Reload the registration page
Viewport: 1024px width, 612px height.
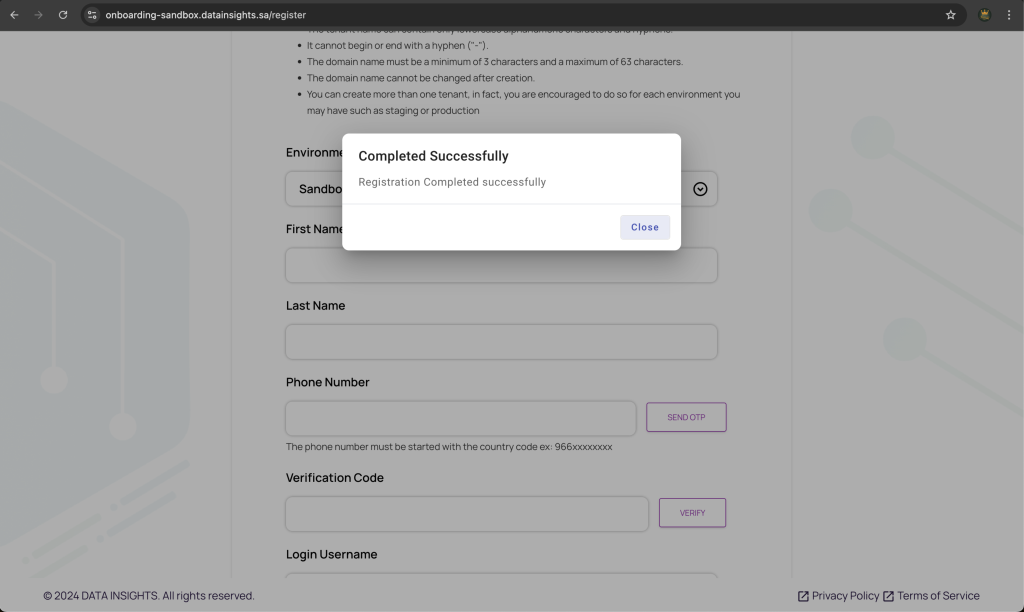pos(63,15)
